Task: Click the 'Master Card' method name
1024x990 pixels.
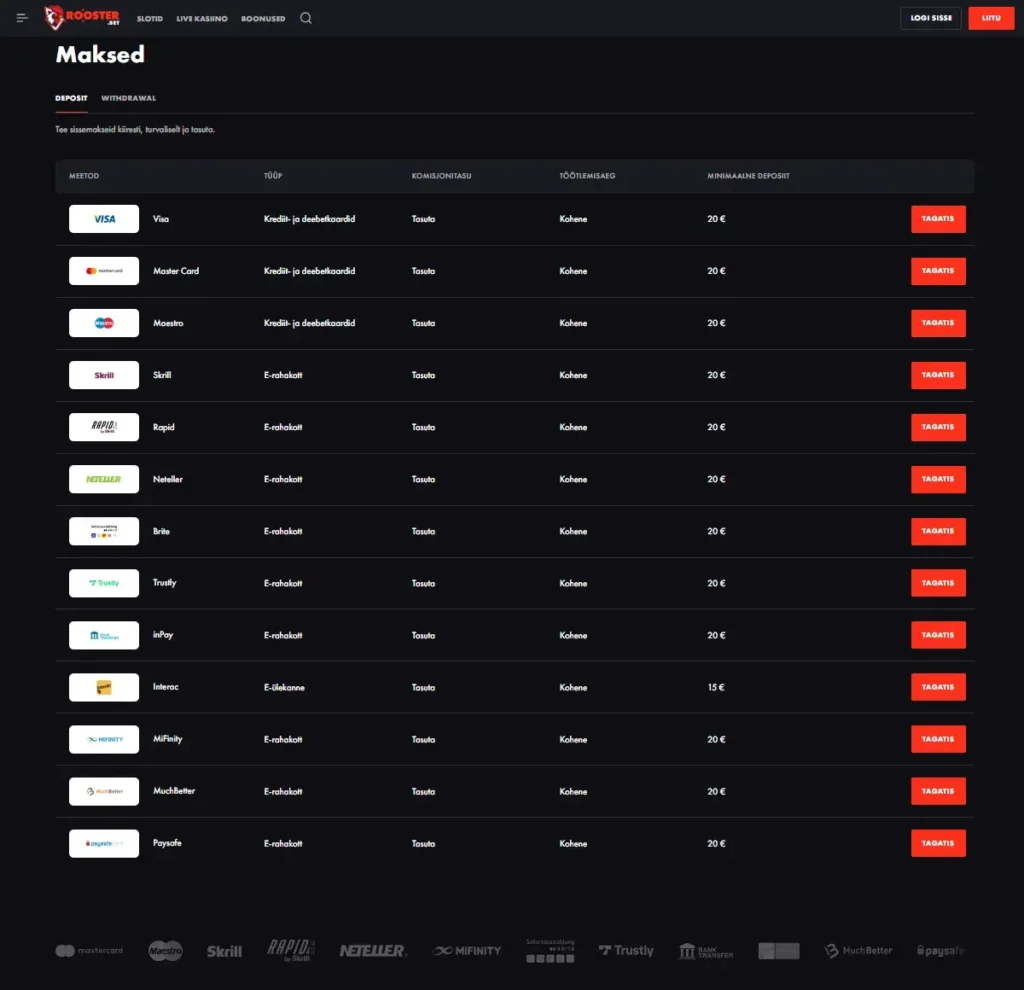Action: point(176,271)
